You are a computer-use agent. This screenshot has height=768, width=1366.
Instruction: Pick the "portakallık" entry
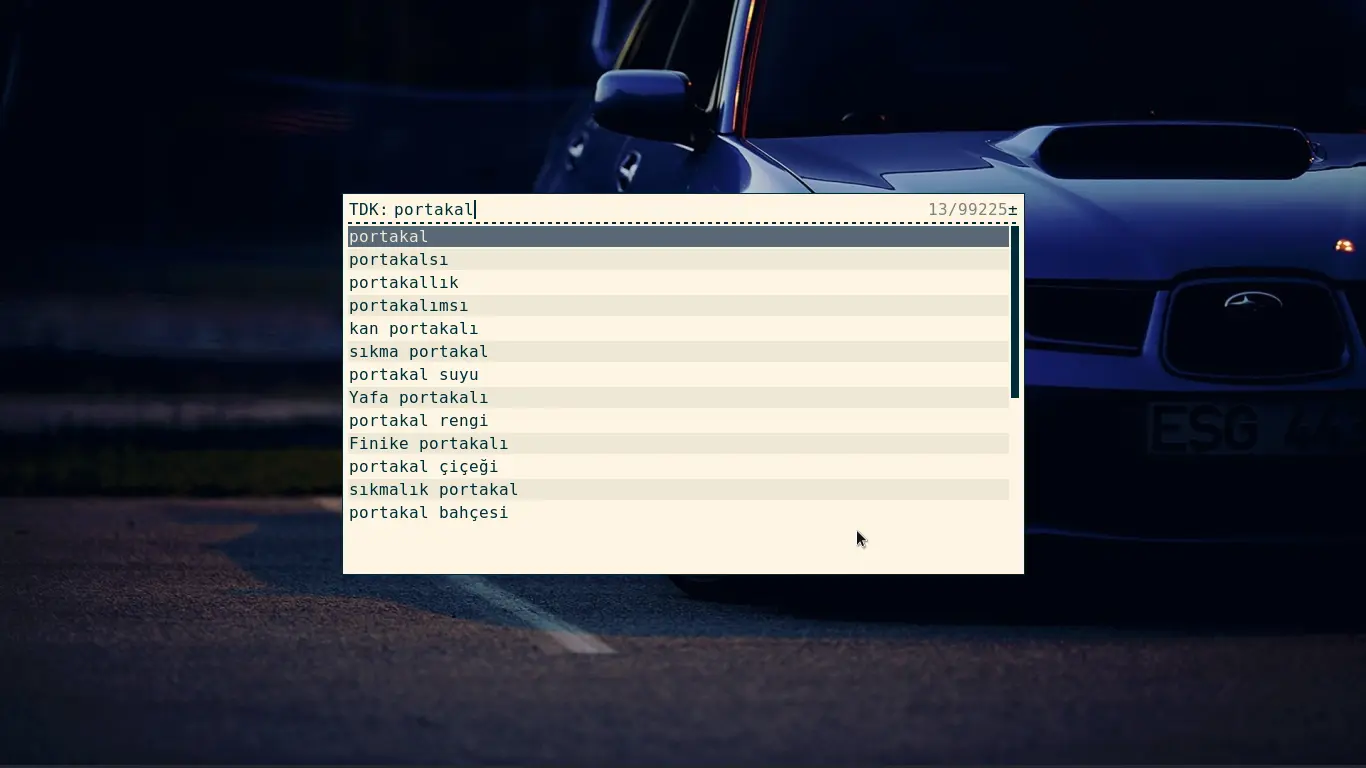pyautogui.click(x=678, y=283)
